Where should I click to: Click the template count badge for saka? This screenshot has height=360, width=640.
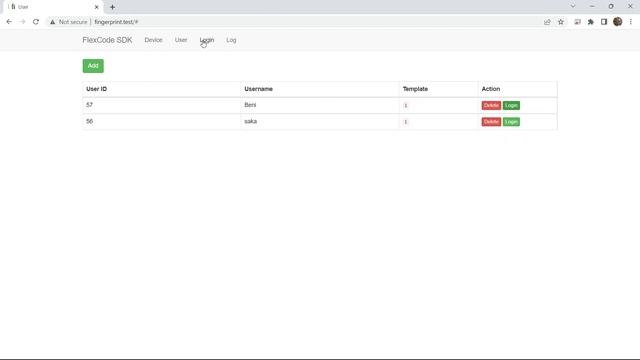pyautogui.click(x=406, y=122)
